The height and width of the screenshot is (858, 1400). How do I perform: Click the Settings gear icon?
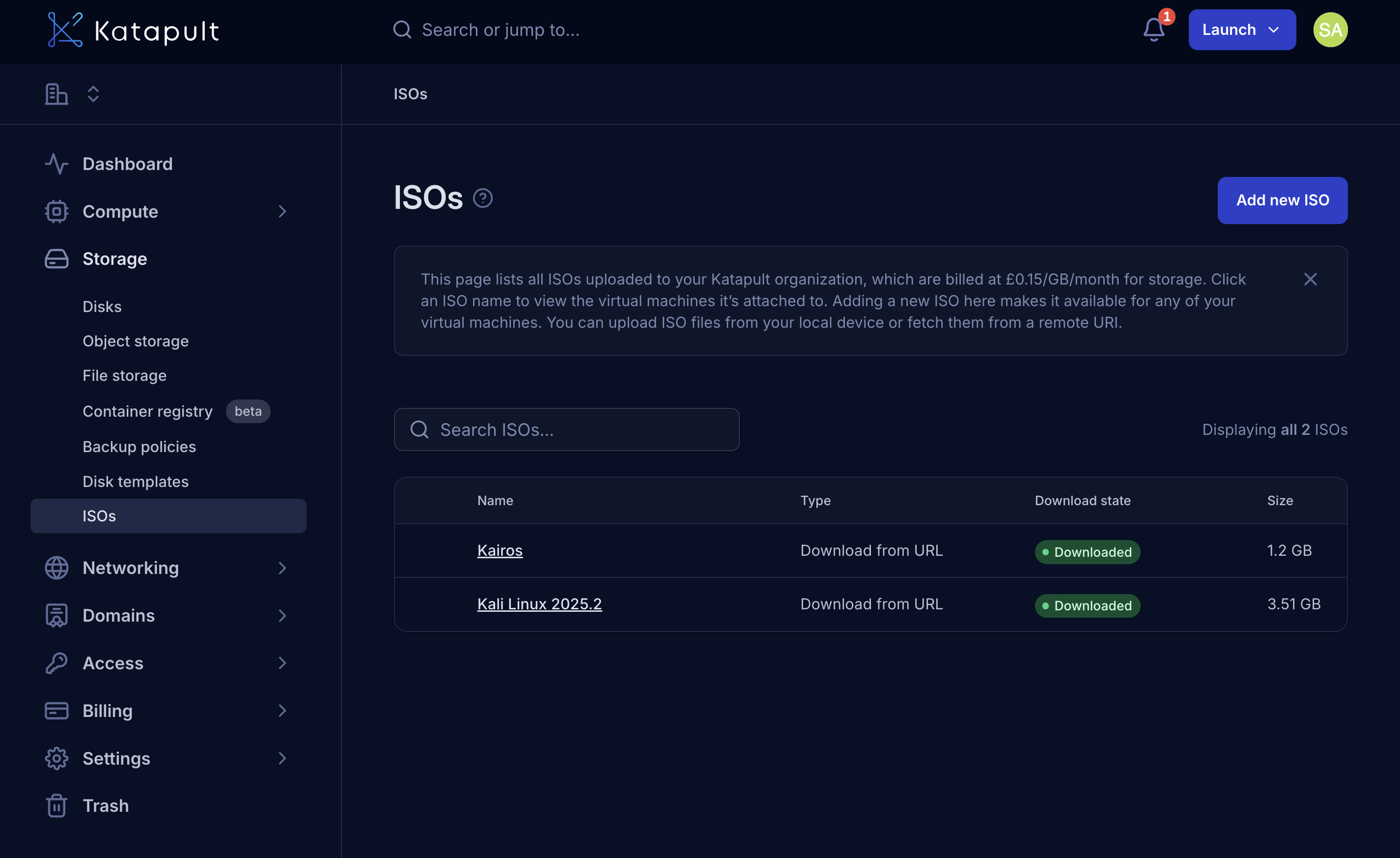pyautogui.click(x=56, y=758)
